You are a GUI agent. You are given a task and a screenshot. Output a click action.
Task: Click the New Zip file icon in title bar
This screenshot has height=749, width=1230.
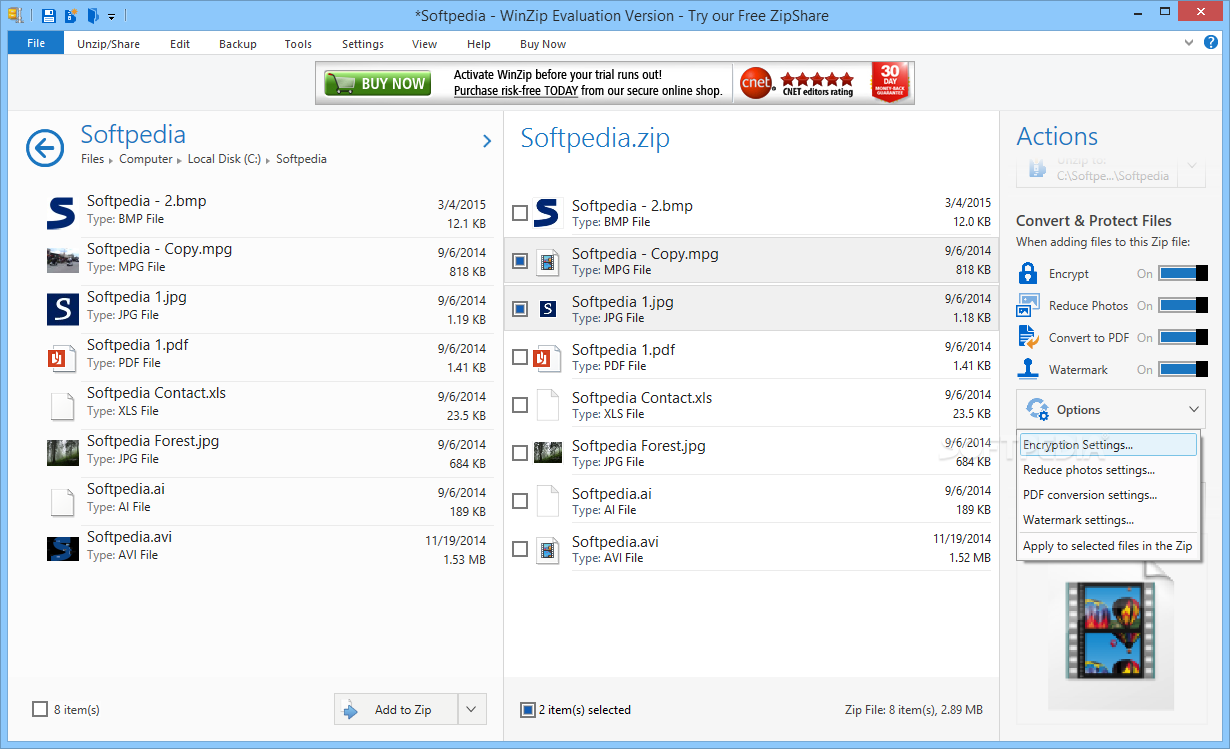(71, 15)
